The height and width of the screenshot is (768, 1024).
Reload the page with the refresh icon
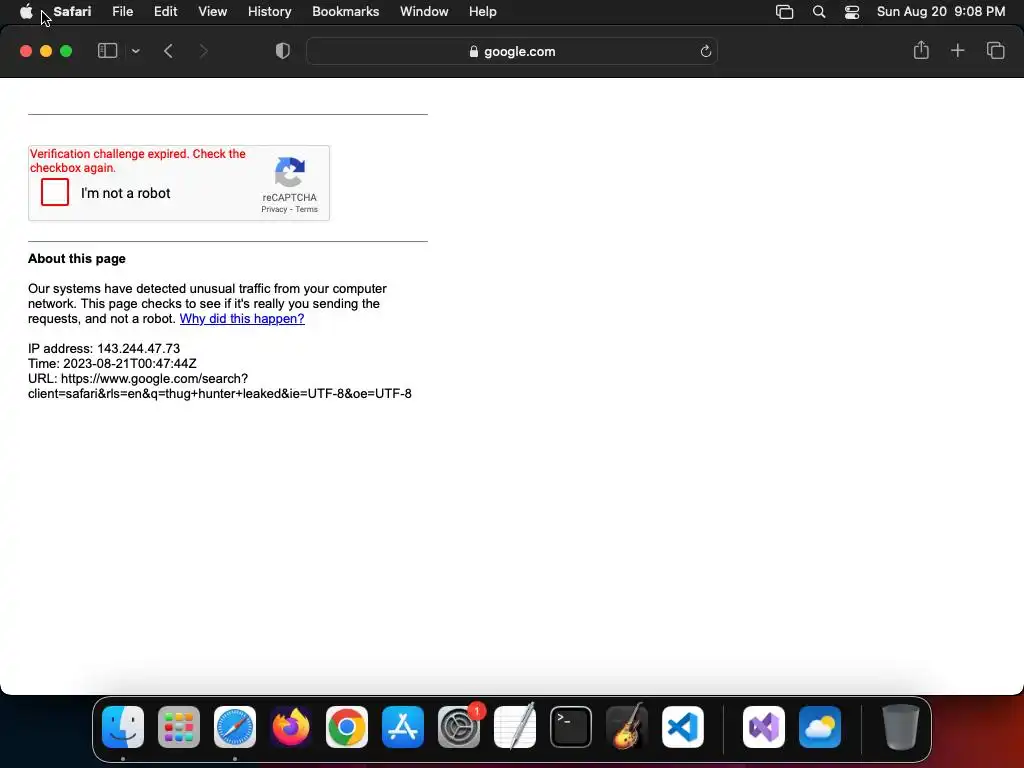705,52
